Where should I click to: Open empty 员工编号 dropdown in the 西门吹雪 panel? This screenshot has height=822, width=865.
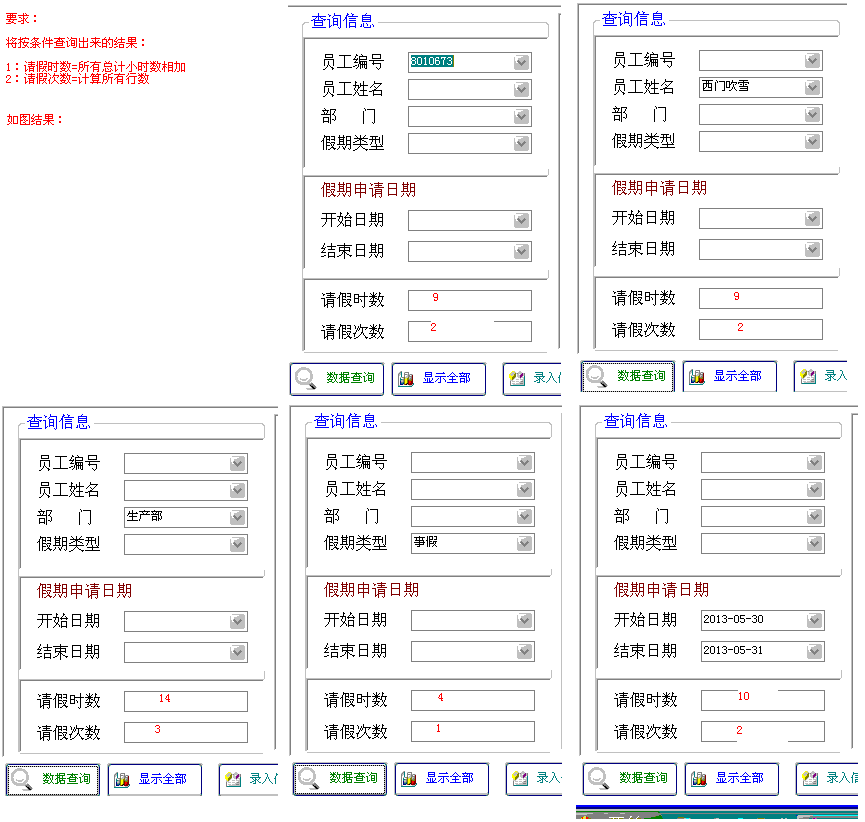pos(812,60)
